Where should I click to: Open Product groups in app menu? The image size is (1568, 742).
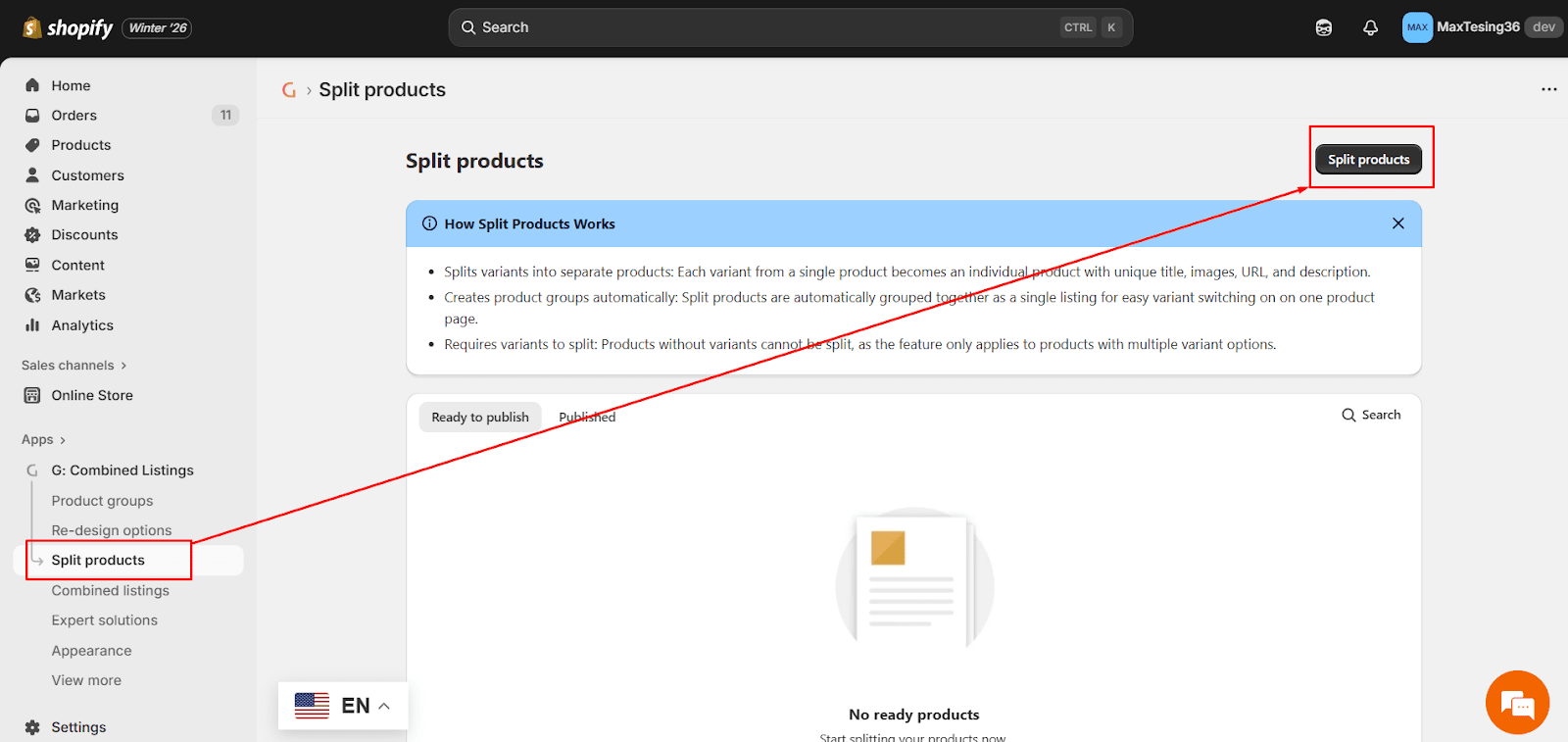pyautogui.click(x=103, y=501)
